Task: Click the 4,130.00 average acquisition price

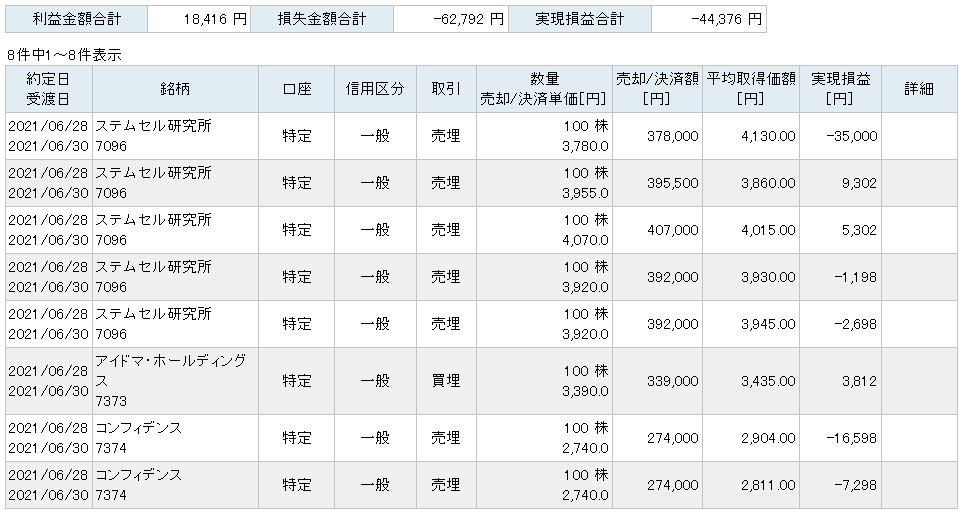Action: coord(768,136)
